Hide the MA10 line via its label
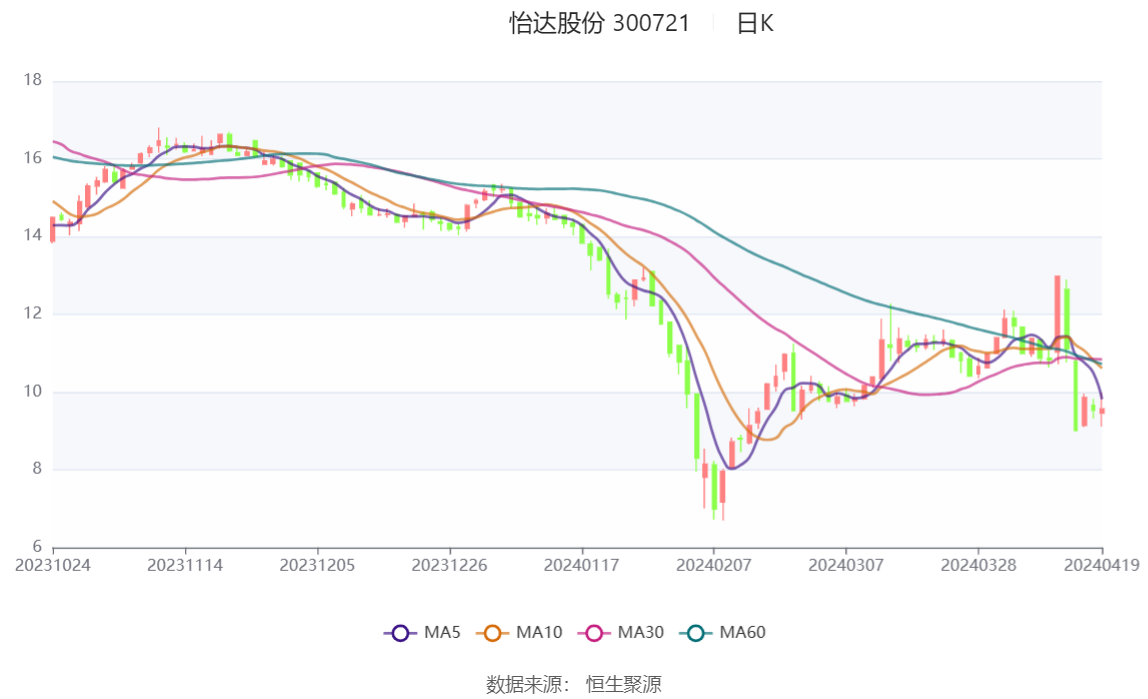Viewport: 1148px width, 699px height. pos(539,633)
